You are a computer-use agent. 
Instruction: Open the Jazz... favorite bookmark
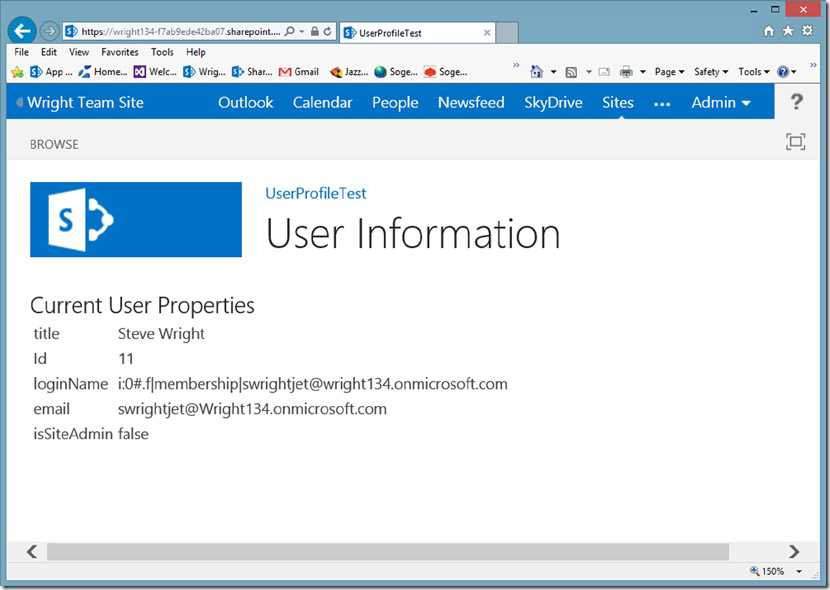pos(349,71)
